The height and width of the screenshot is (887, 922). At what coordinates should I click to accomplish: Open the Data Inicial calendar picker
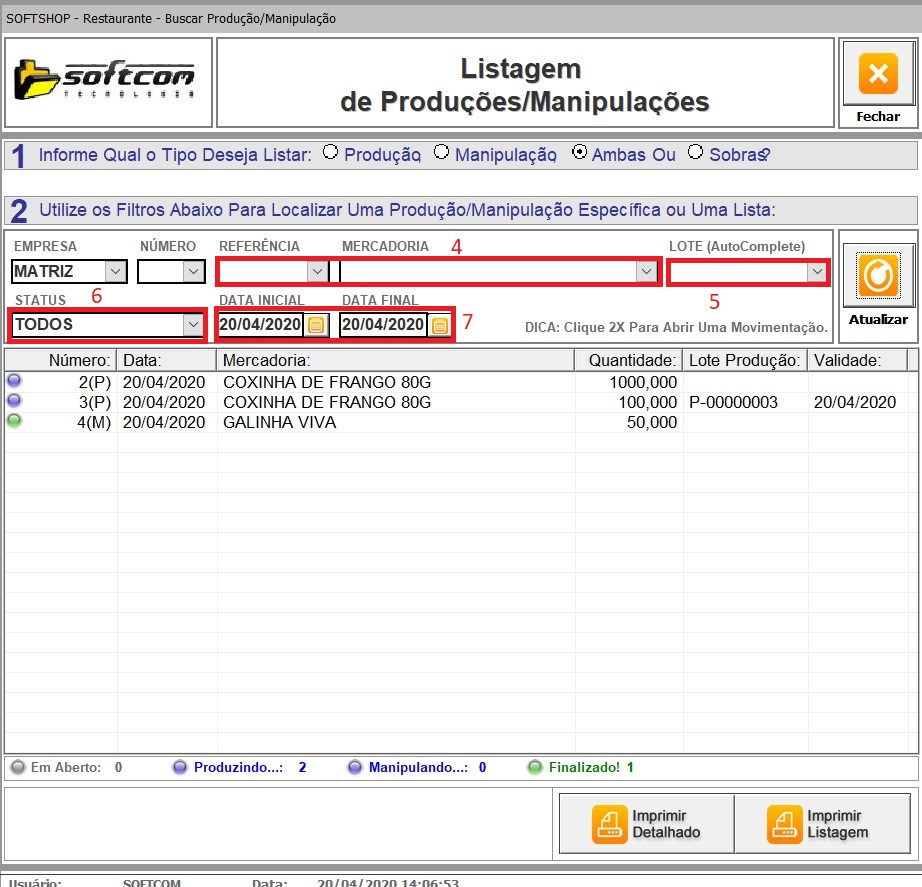316,325
